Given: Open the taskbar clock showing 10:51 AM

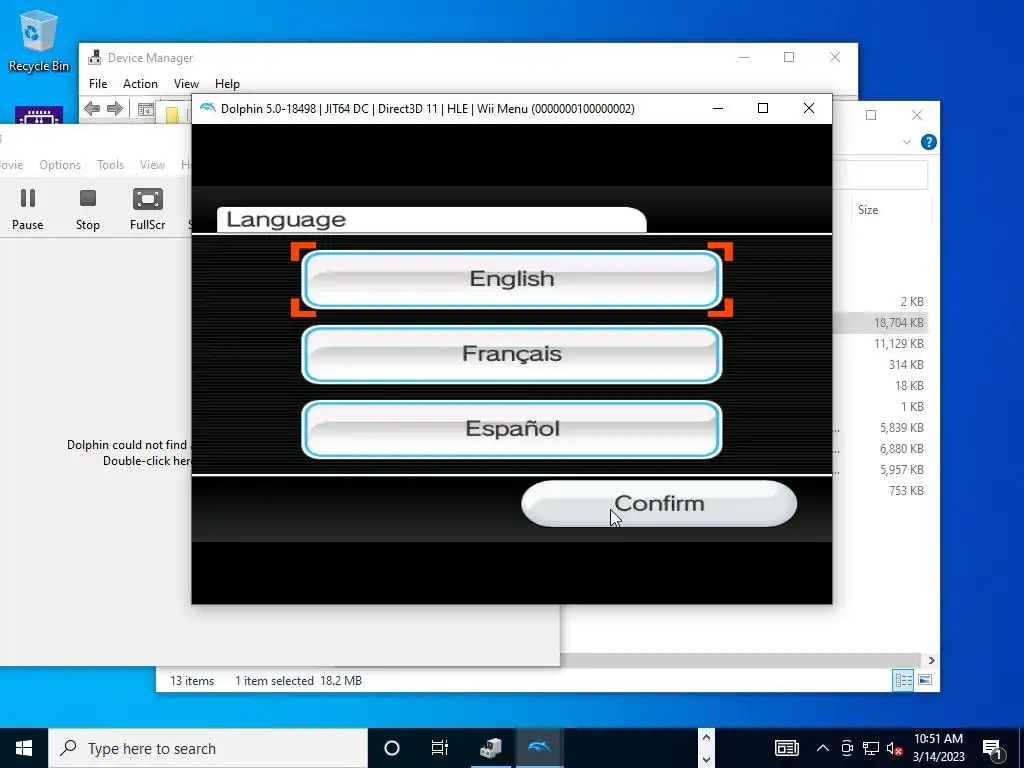Looking at the screenshot, I should click(938, 748).
